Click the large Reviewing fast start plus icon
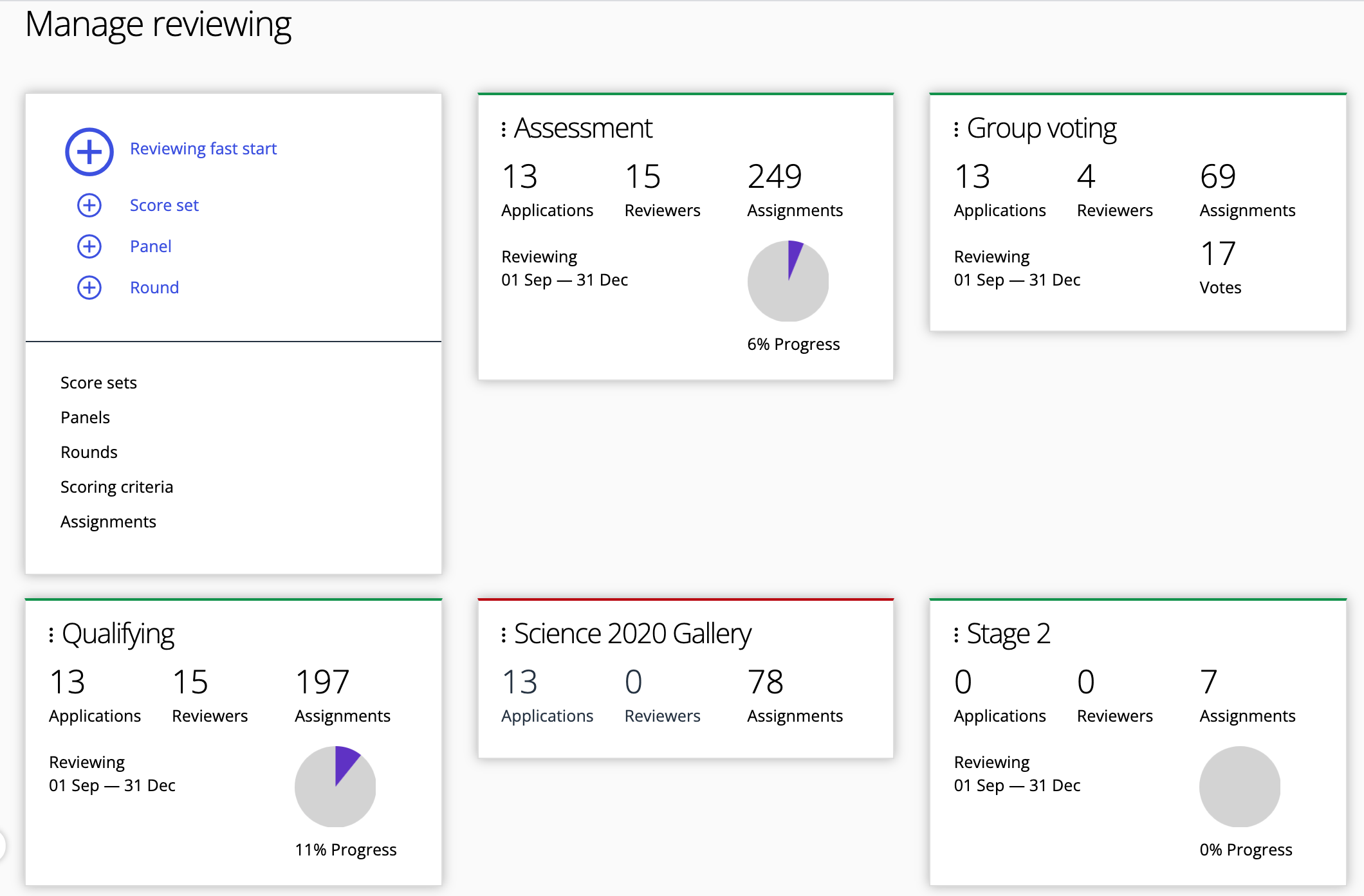 click(89, 152)
